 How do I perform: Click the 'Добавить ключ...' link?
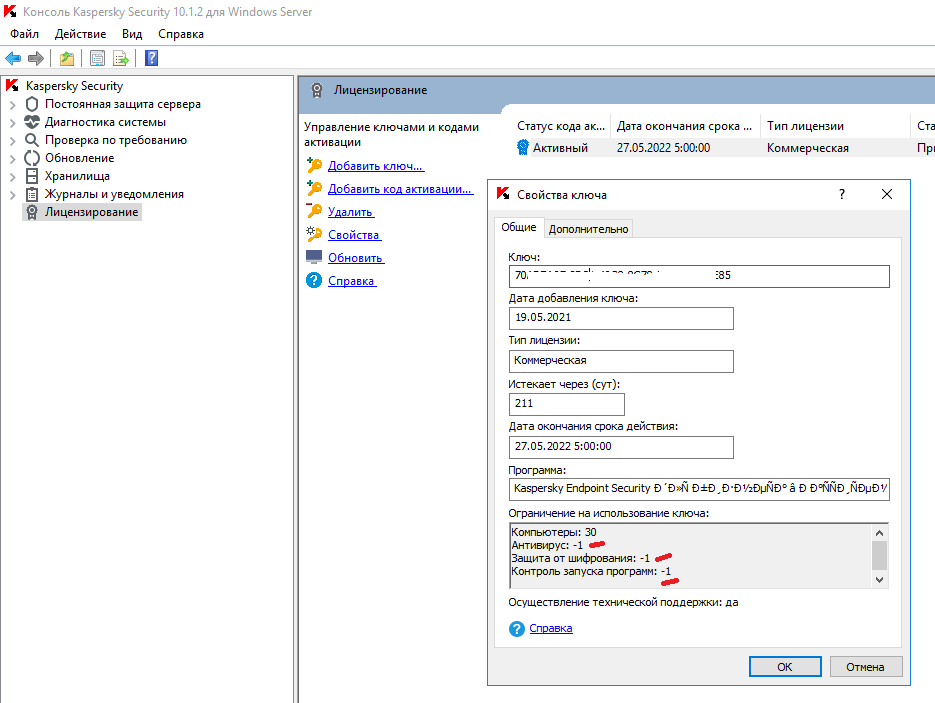(x=376, y=166)
